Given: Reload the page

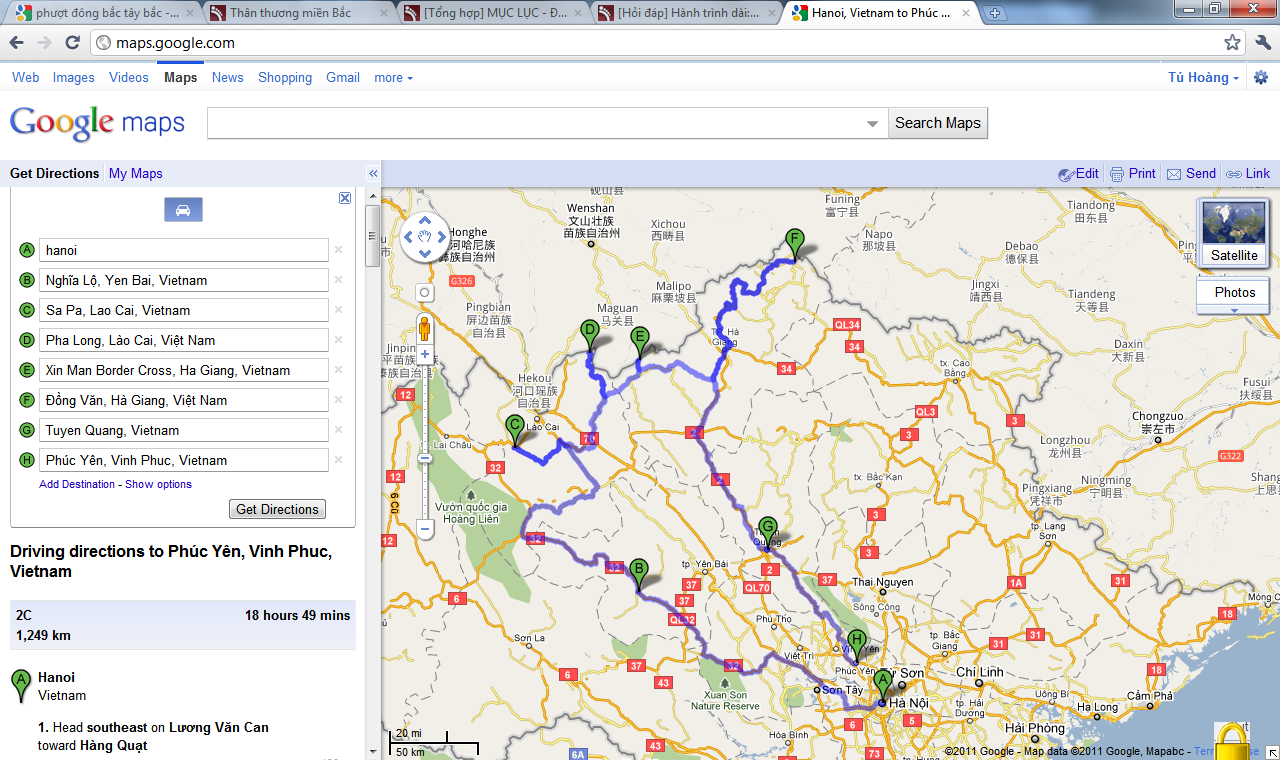Looking at the screenshot, I should tap(73, 43).
